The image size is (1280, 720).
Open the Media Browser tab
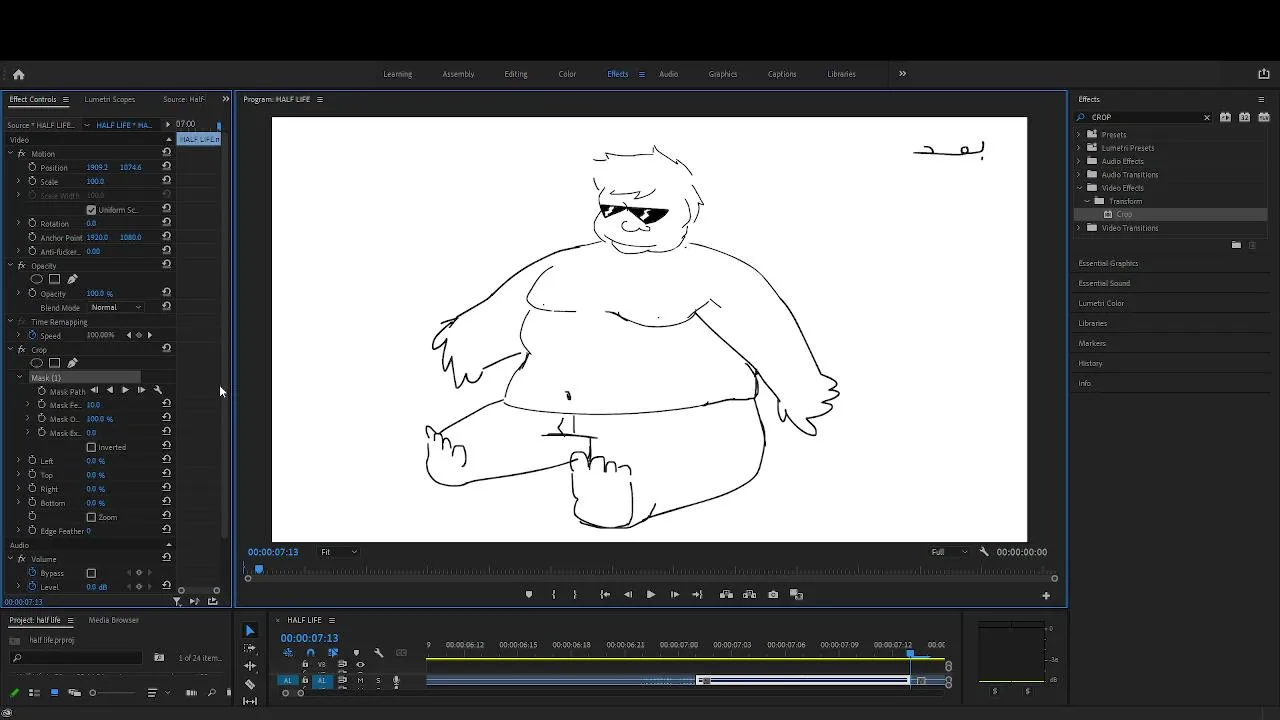[x=114, y=620]
